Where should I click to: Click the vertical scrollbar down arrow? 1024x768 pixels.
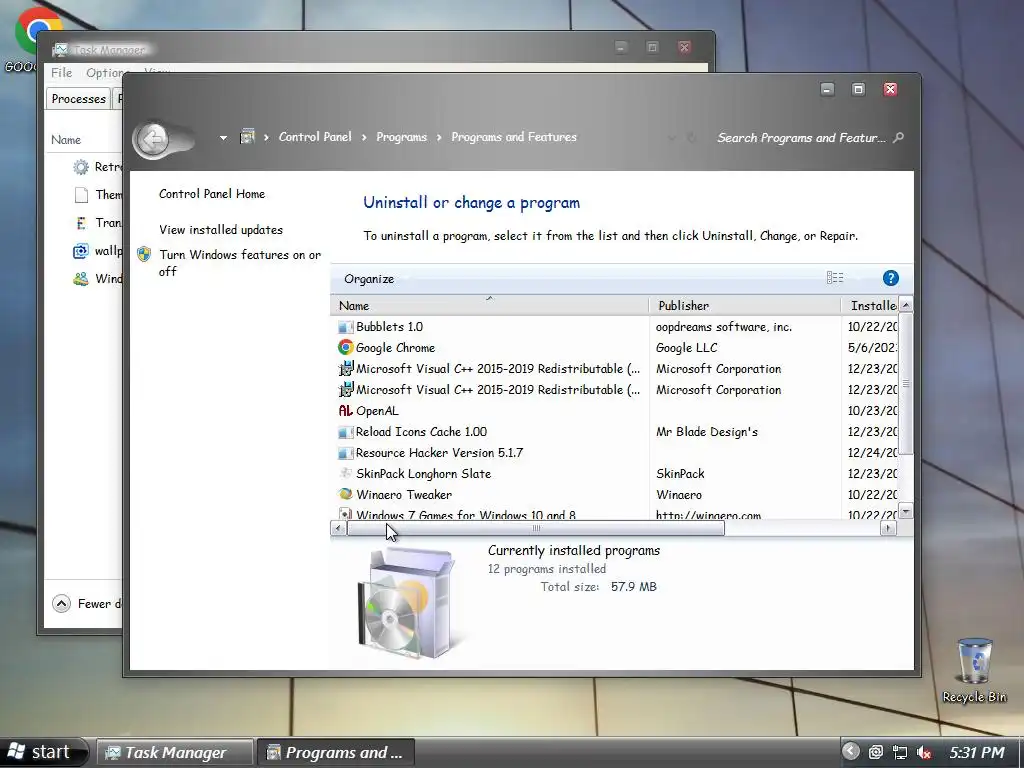click(x=906, y=511)
